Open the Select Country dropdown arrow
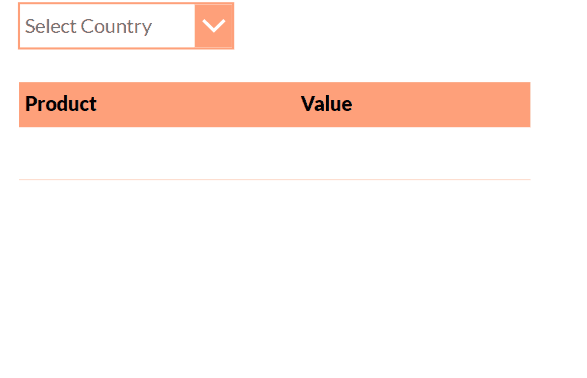Viewport: 587px width, 378px height. (x=214, y=26)
